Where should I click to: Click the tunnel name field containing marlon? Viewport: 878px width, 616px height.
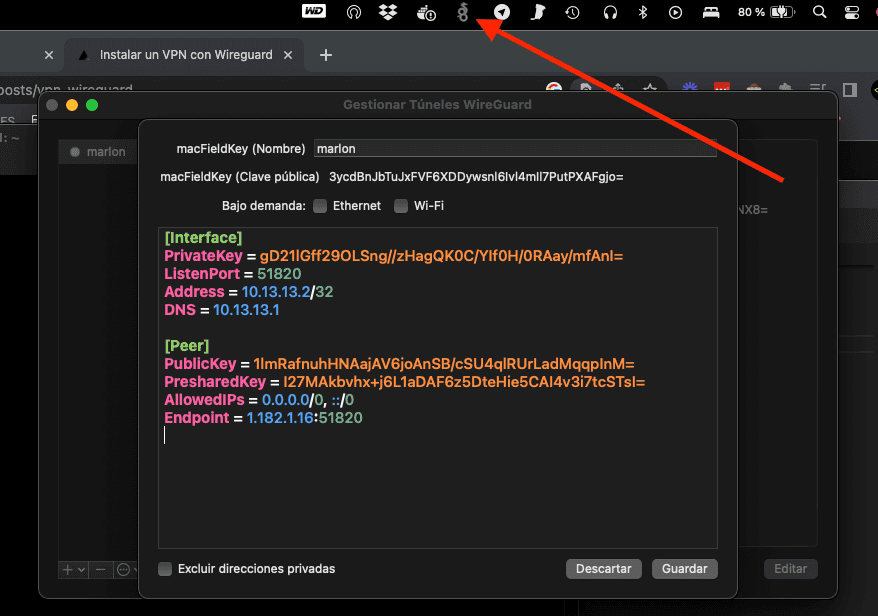[514, 149]
